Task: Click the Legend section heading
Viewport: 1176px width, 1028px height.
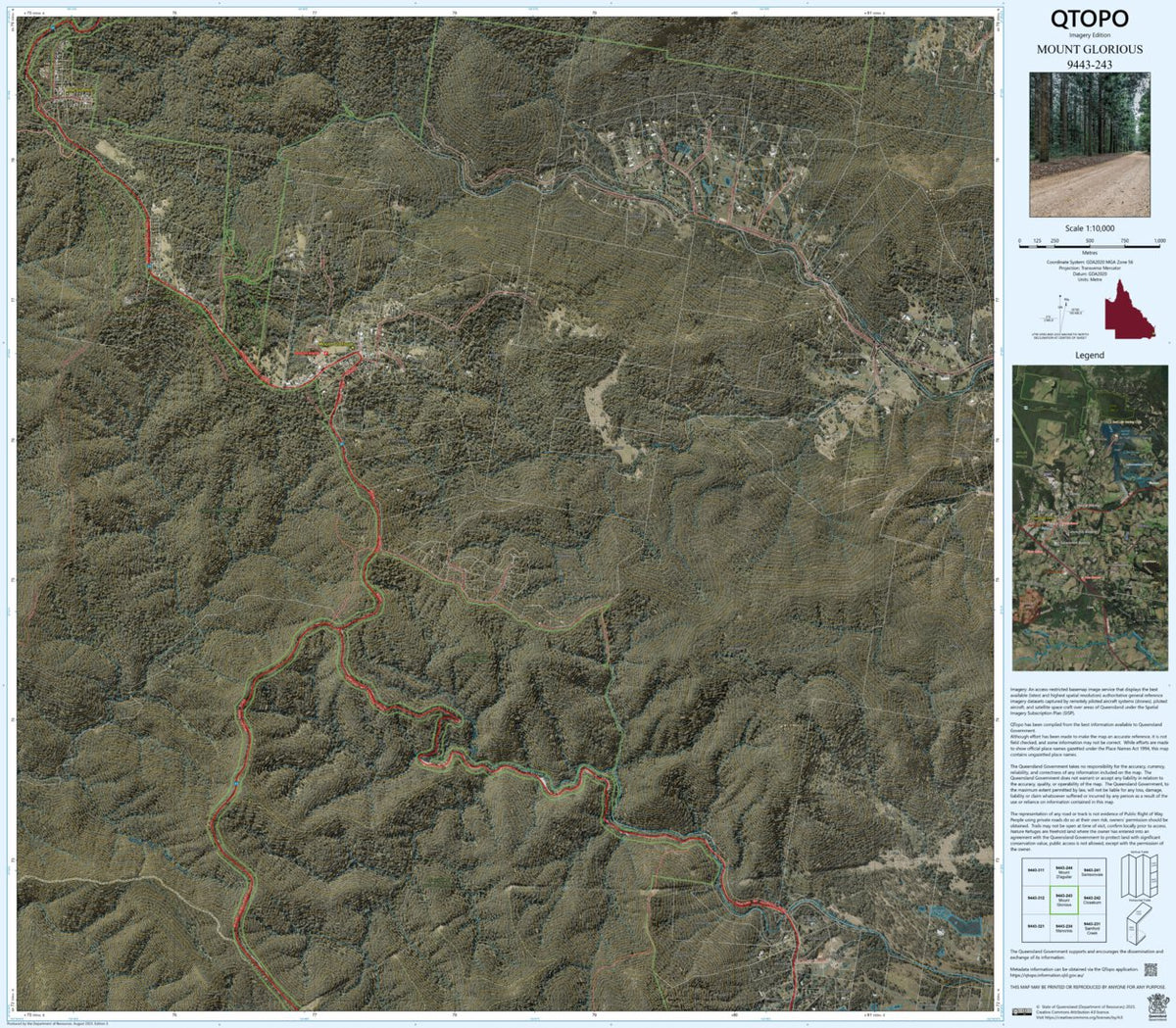Action: click(1091, 356)
